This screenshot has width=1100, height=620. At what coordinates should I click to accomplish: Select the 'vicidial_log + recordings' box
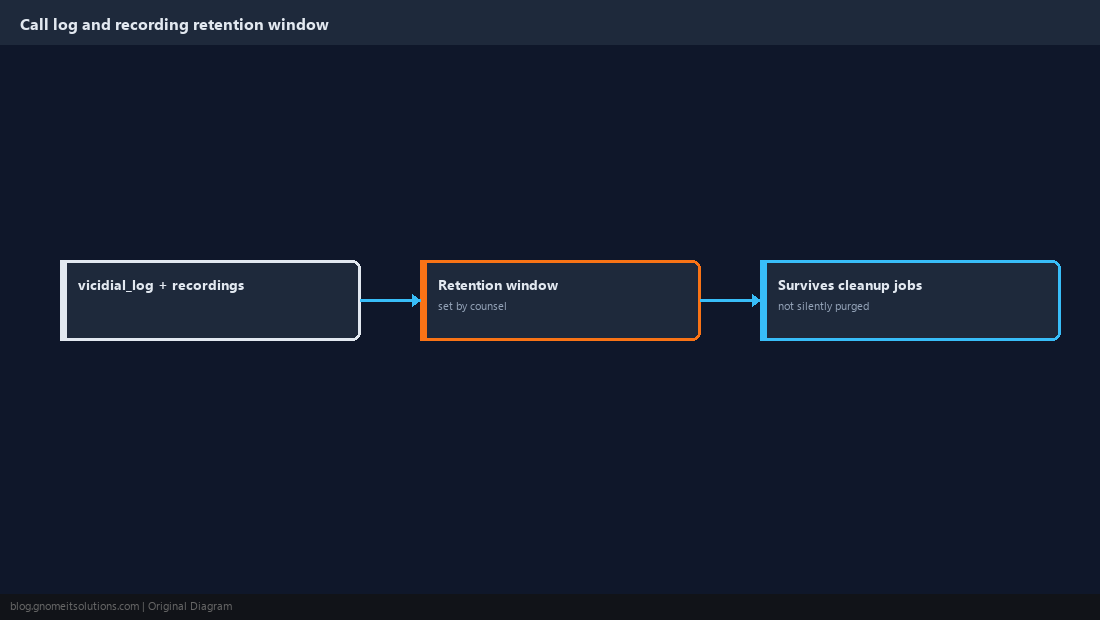click(x=210, y=300)
